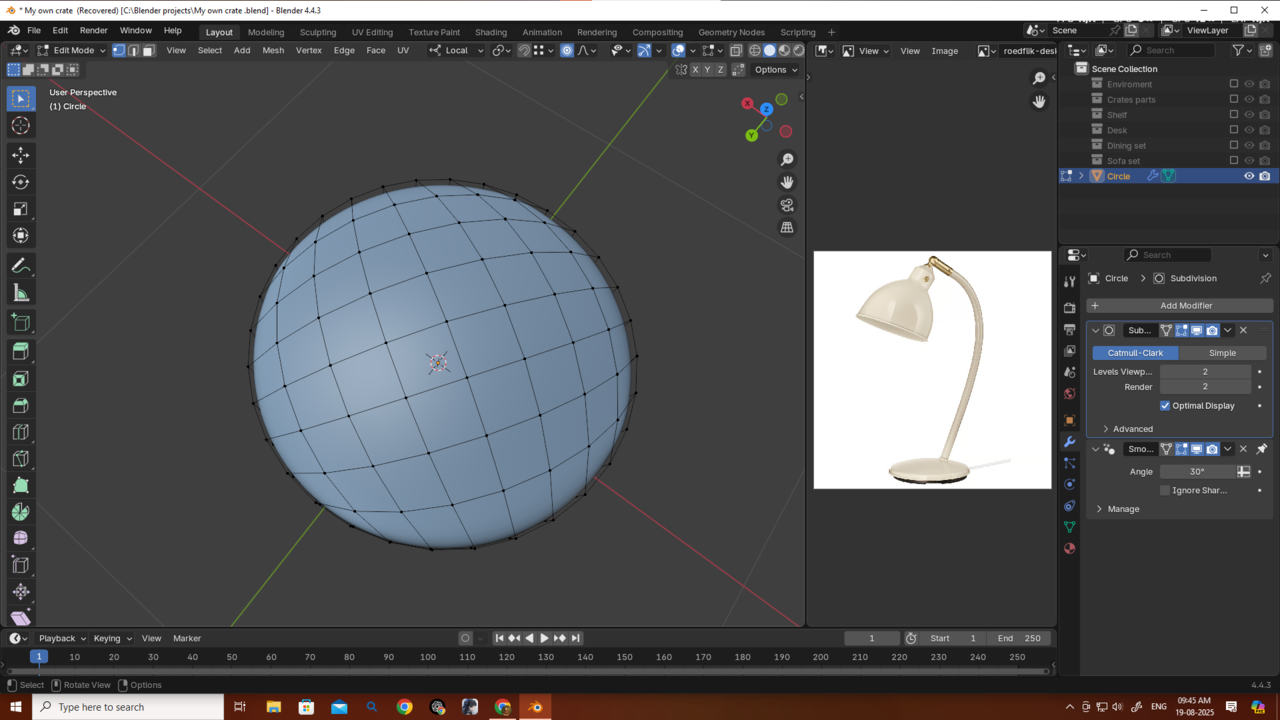
Task: Select the Simple subdivision type
Action: pyautogui.click(x=1222, y=353)
